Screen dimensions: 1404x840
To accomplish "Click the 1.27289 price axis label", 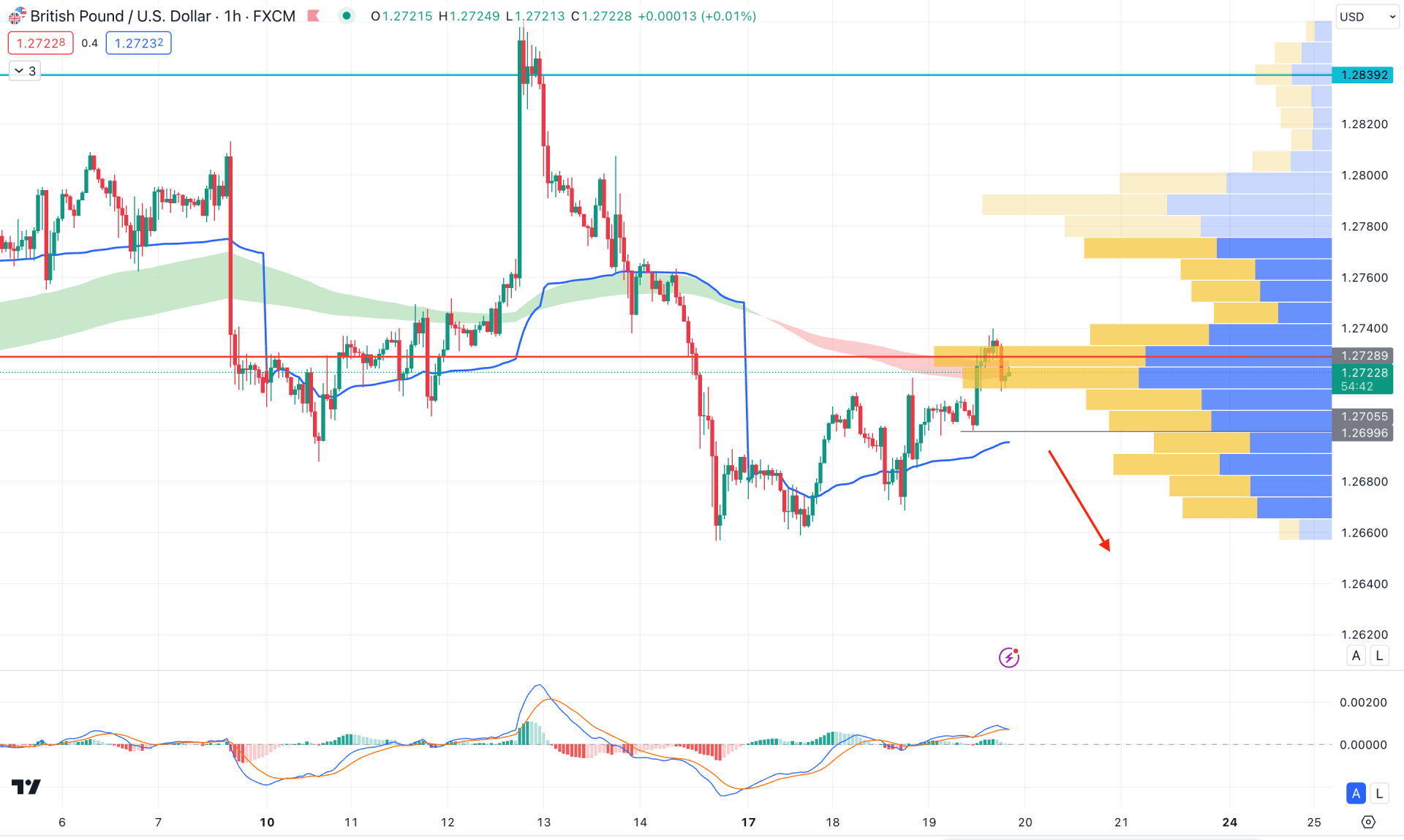I will click(x=1363, y=355).
